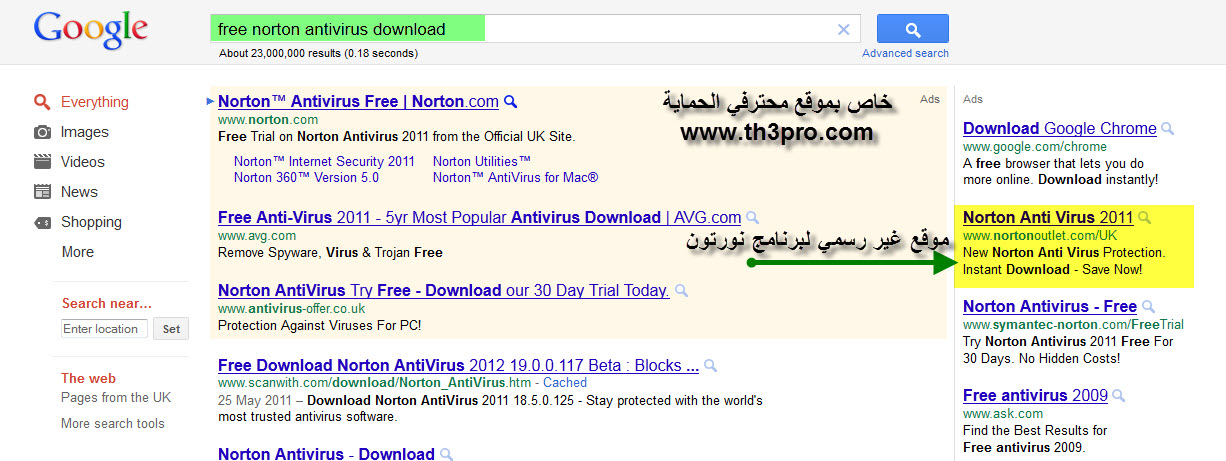This screenshot has width=1226, height=461.
Task: Click www.norton.com green URL text
Action: click(x=267, y=120)
